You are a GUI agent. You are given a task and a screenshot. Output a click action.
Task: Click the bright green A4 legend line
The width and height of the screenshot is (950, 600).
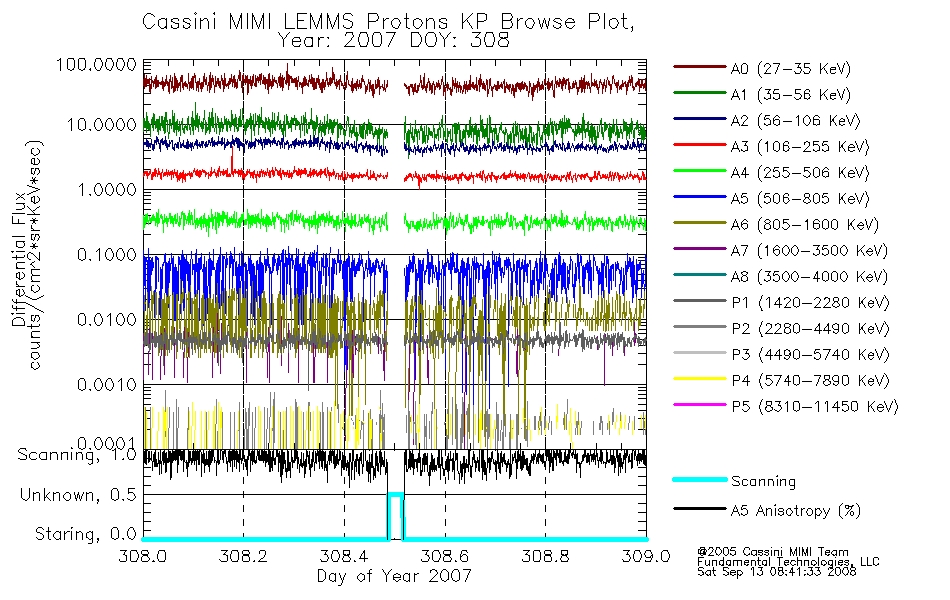(700, 171)
